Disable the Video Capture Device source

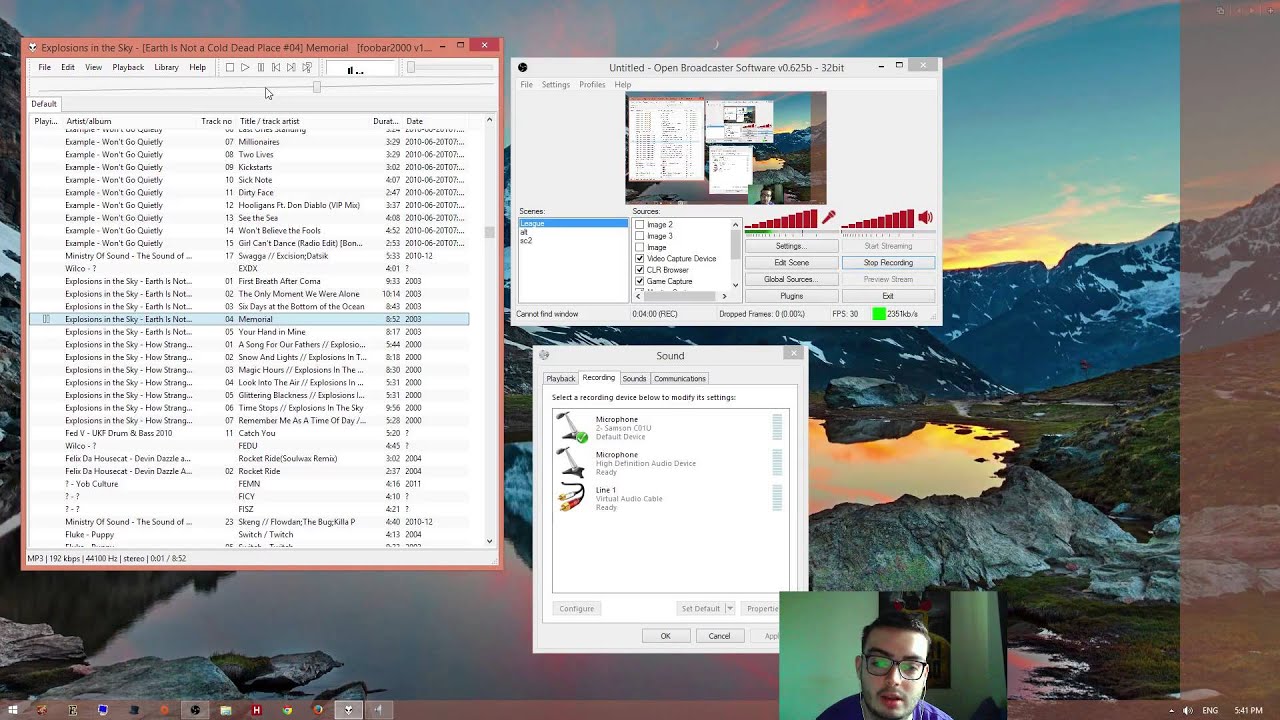pos(640,259)
